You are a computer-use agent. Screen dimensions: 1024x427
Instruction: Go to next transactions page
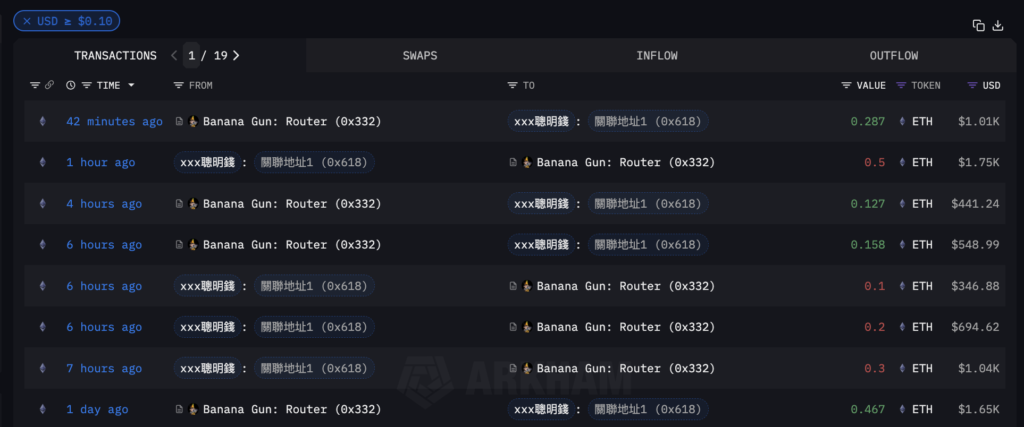click(236, 56)
